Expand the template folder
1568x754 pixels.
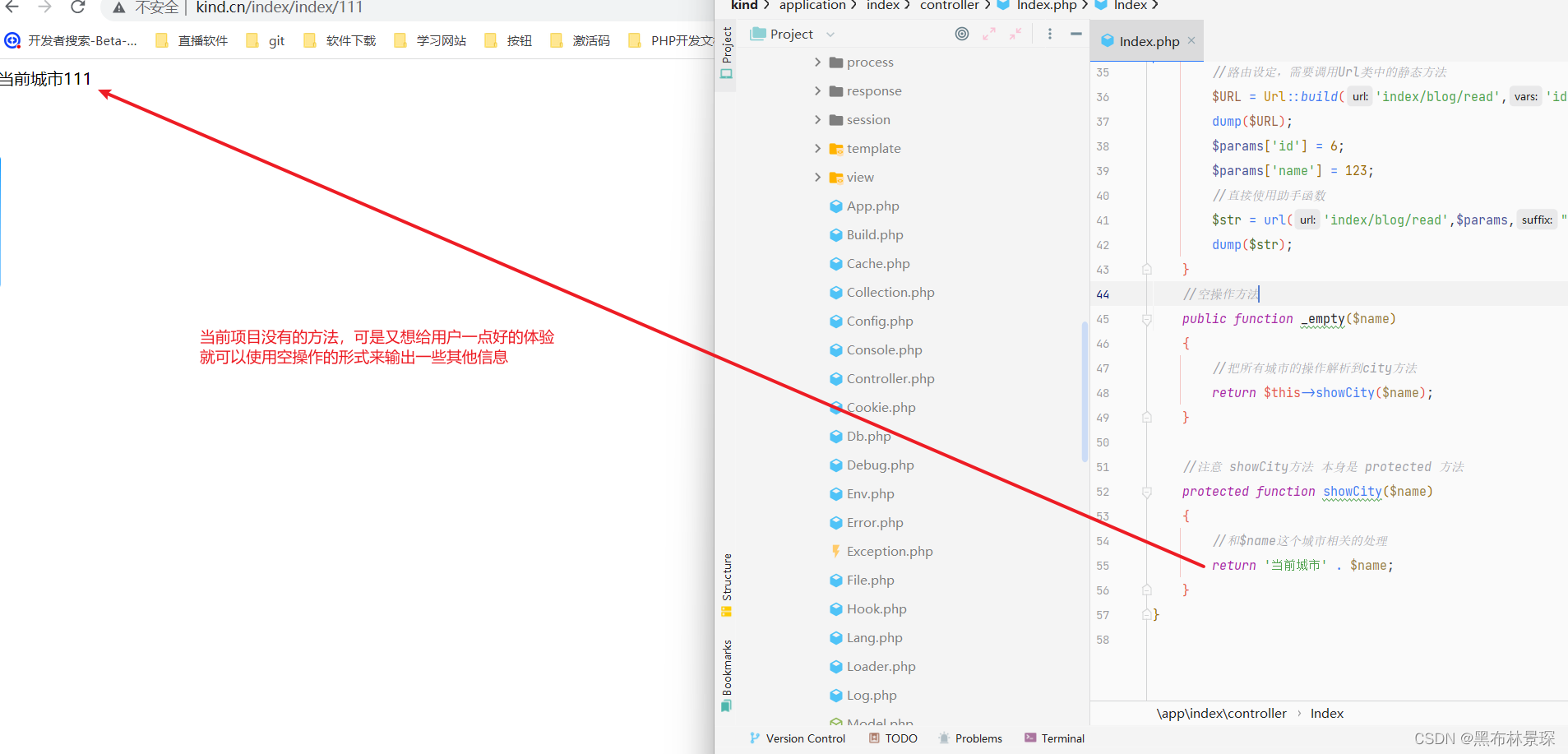tap(817, 148)
